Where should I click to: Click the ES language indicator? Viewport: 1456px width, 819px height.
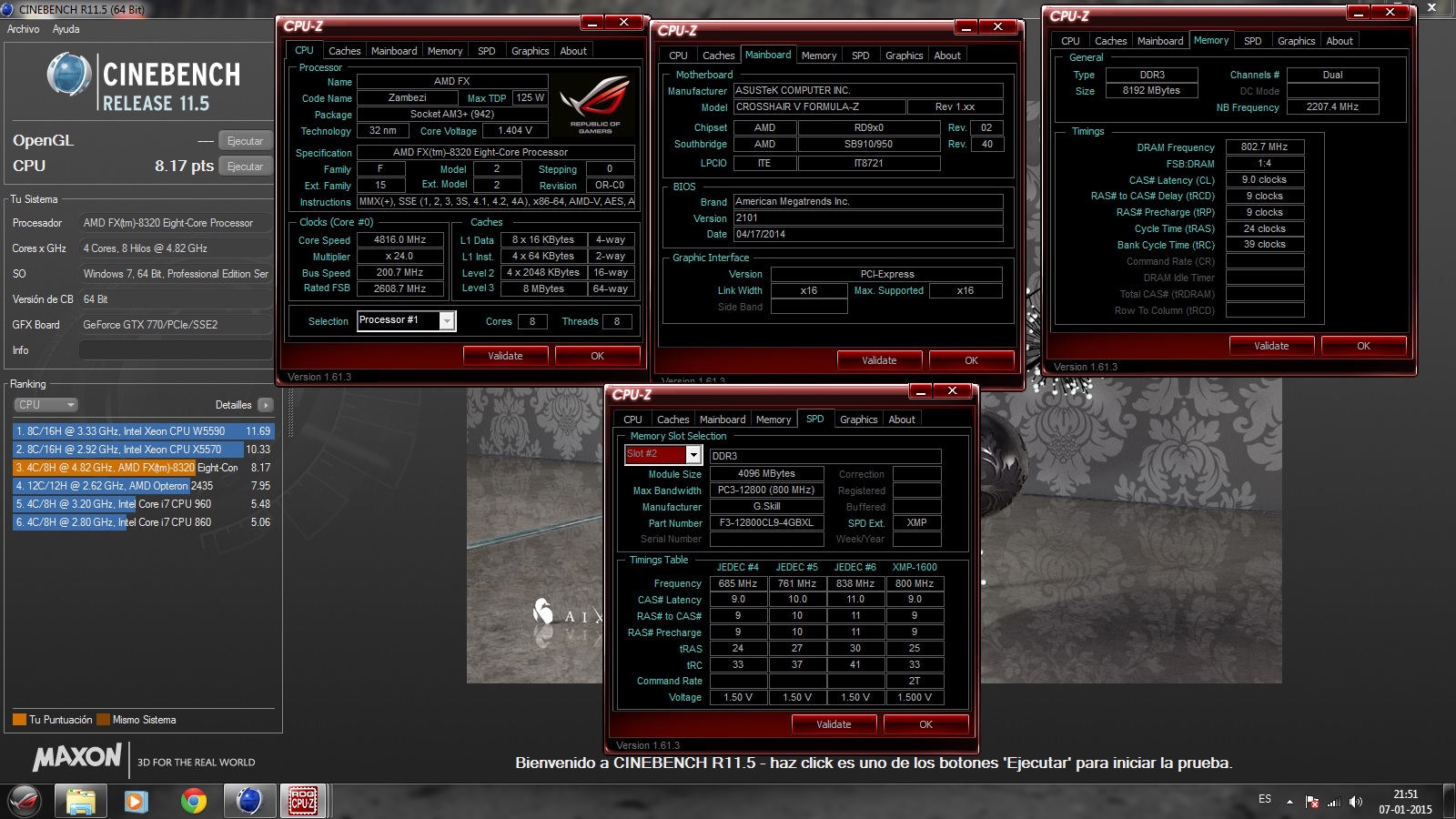point(1265,799)
